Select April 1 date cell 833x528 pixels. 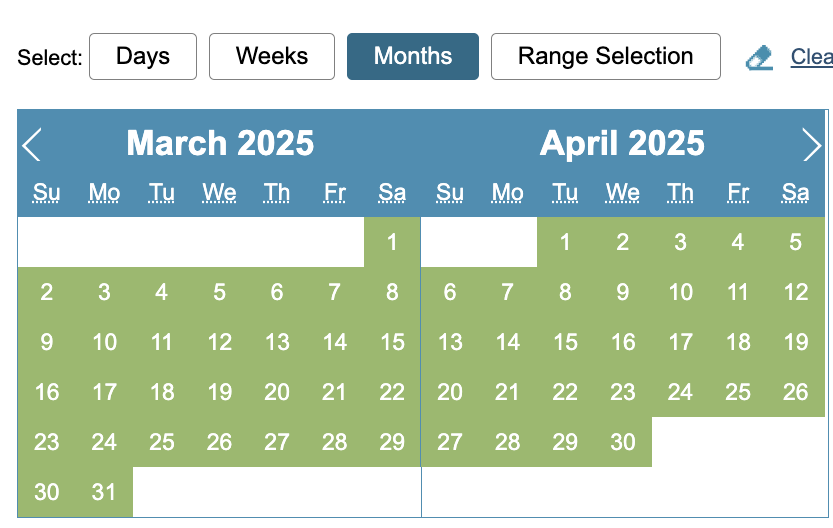(565, 242)
